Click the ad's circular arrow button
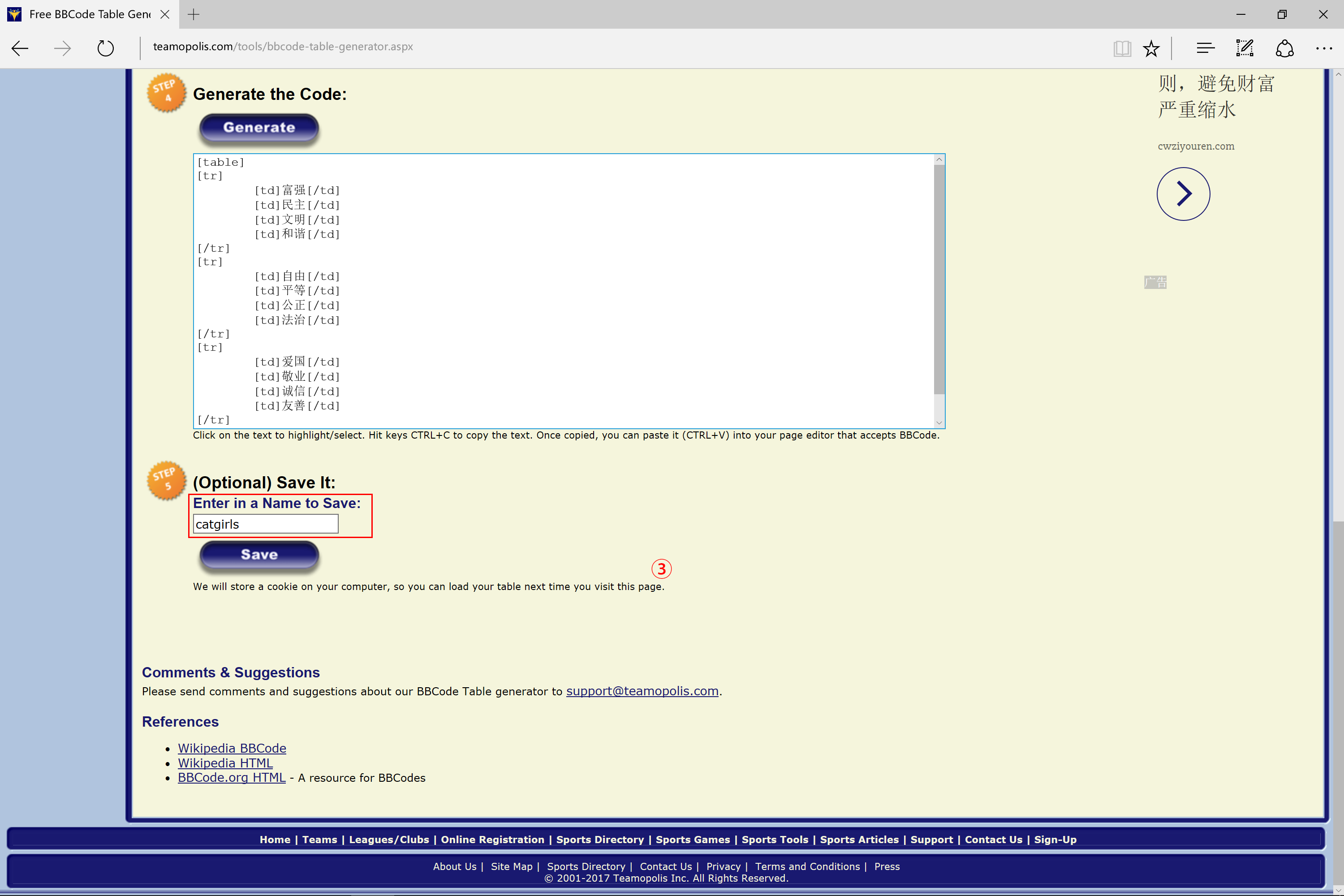Viewport: 1344px width, 896px height. tap(1183, 194)
